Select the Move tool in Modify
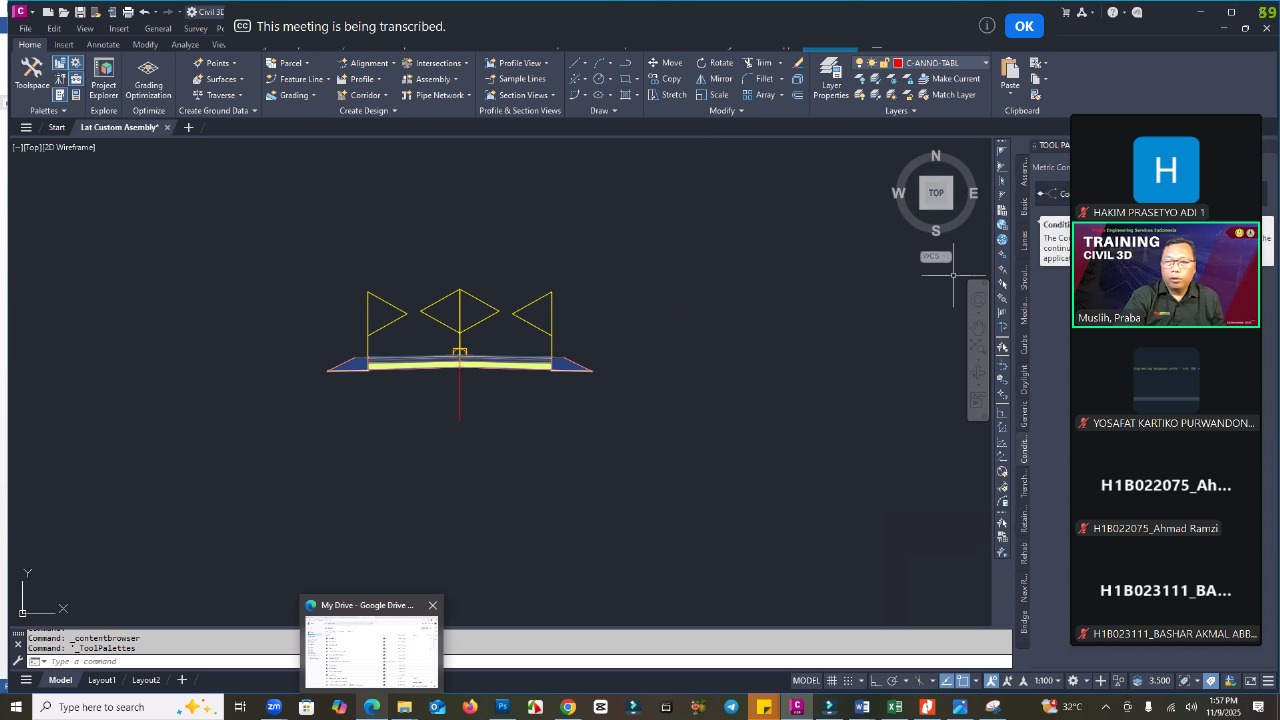1280x720 pixels. (664, 63)
